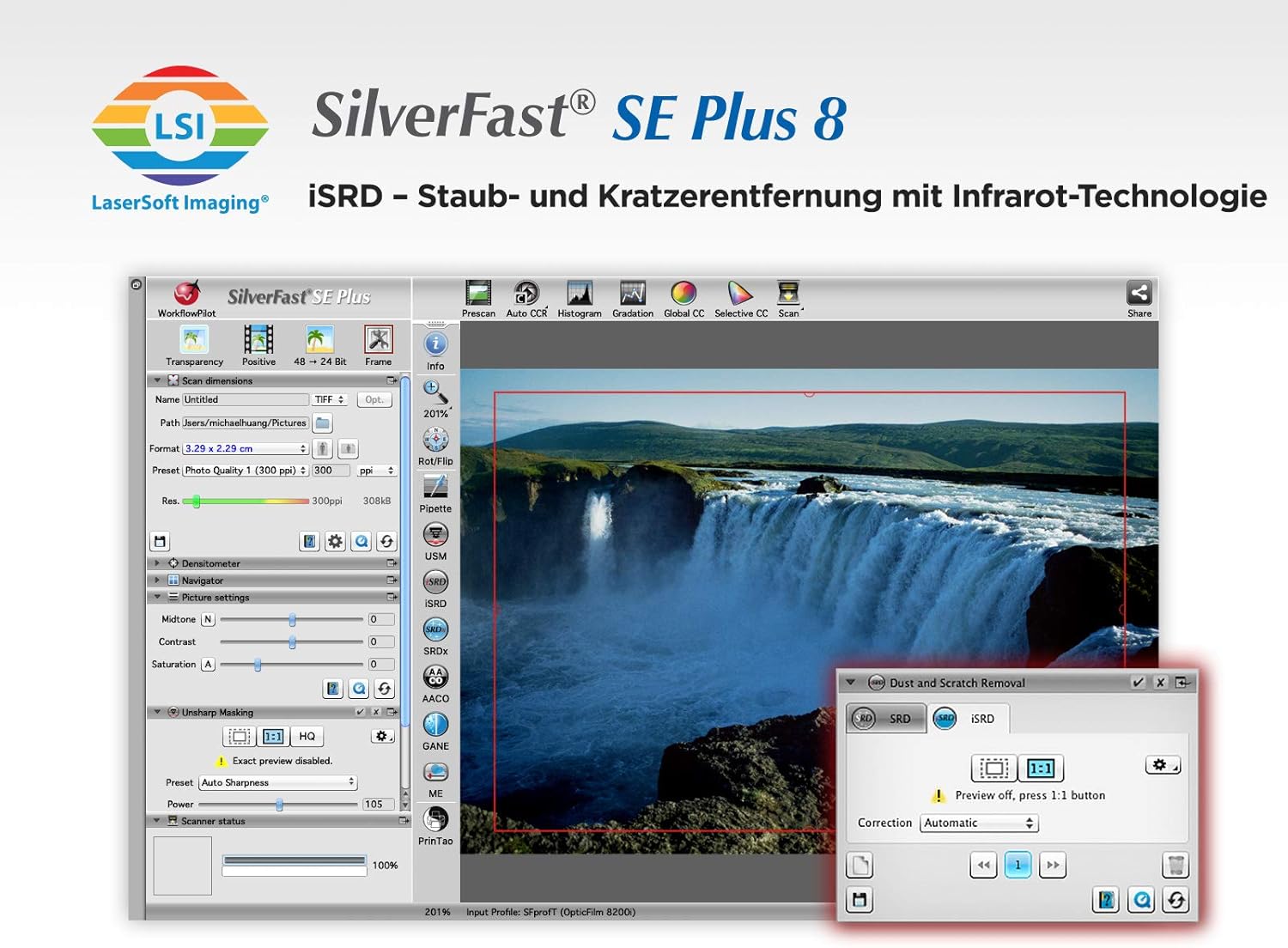Reset Picture settings with the refresh button
Viewport: 1288px width, 948px height.
click(x=385, y=688)
